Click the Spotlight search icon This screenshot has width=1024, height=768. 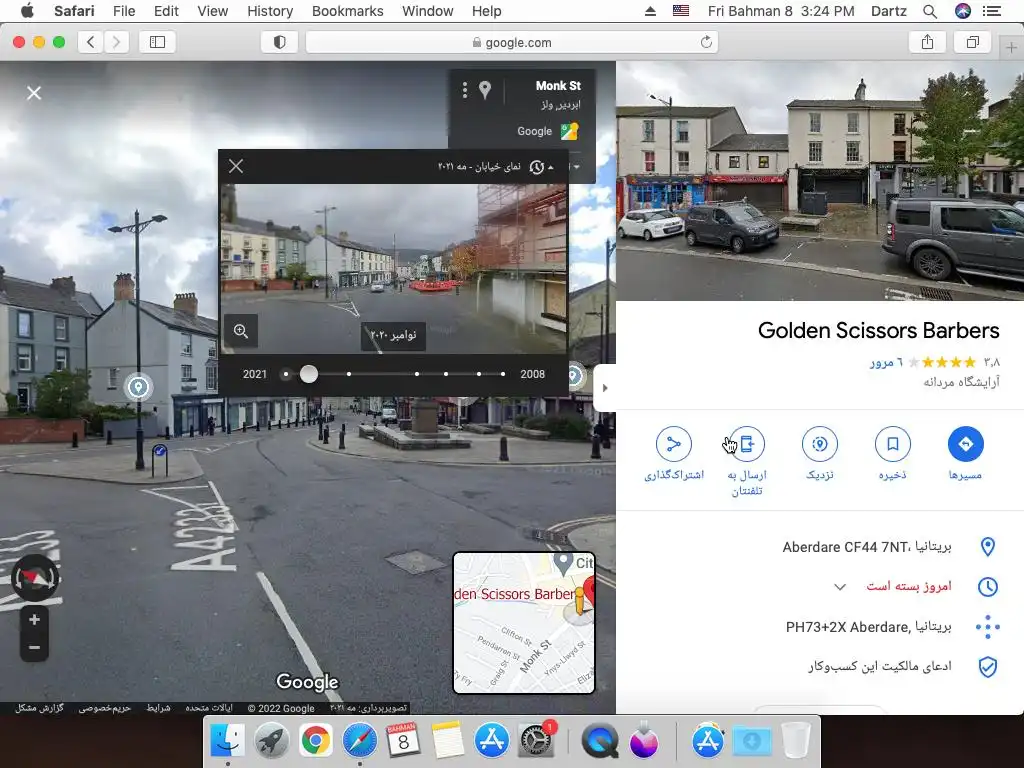[930, 11]
